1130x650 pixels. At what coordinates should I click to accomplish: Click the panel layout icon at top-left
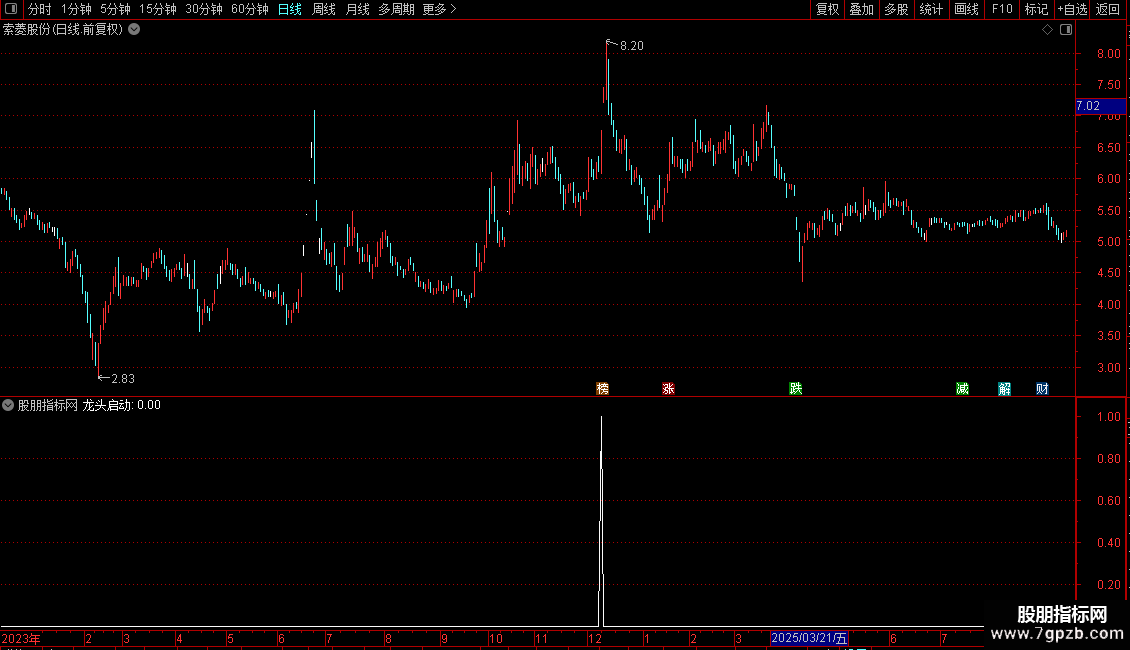[x=11, y=9]
